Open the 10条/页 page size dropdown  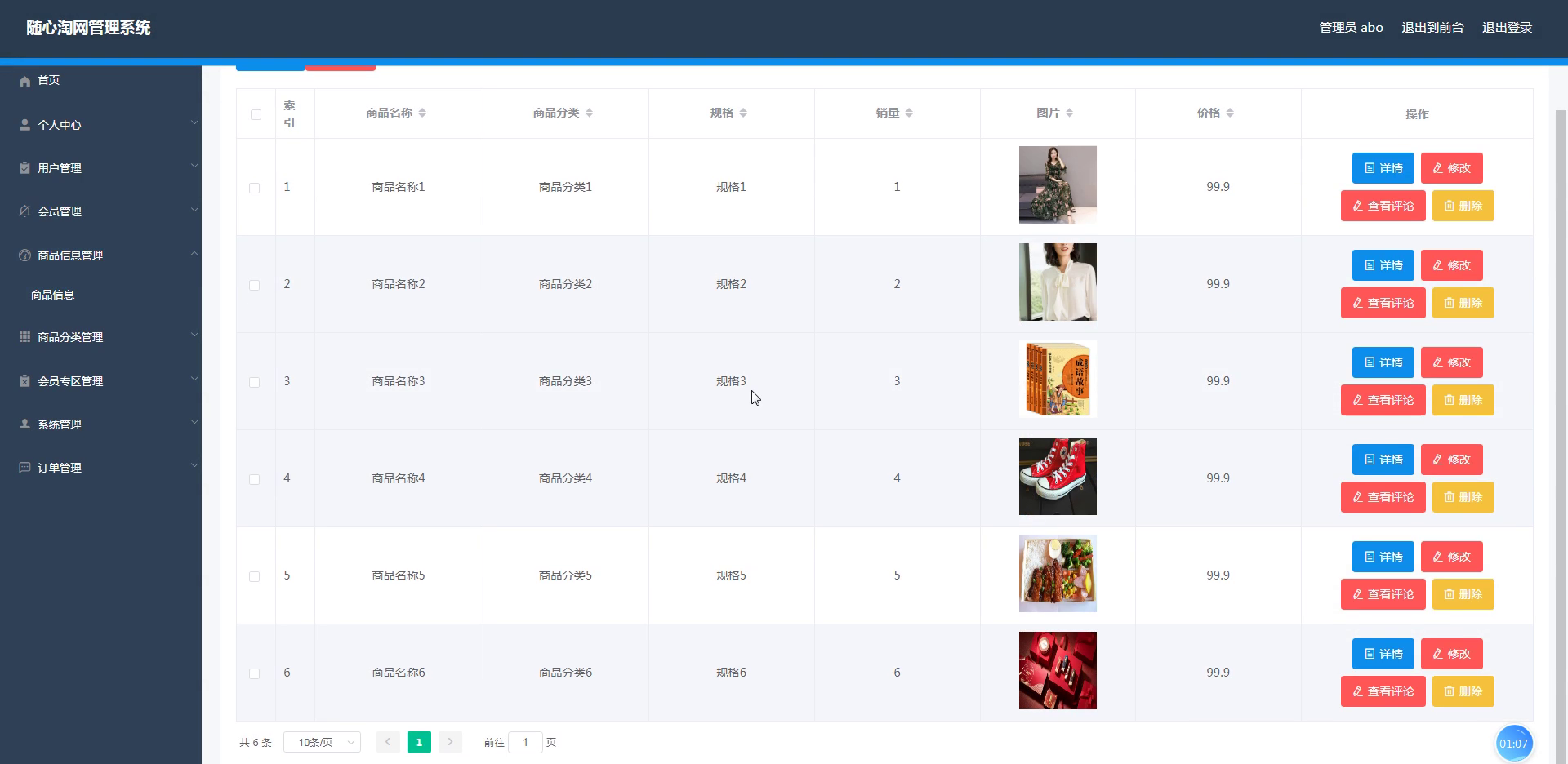pos(322,742)
